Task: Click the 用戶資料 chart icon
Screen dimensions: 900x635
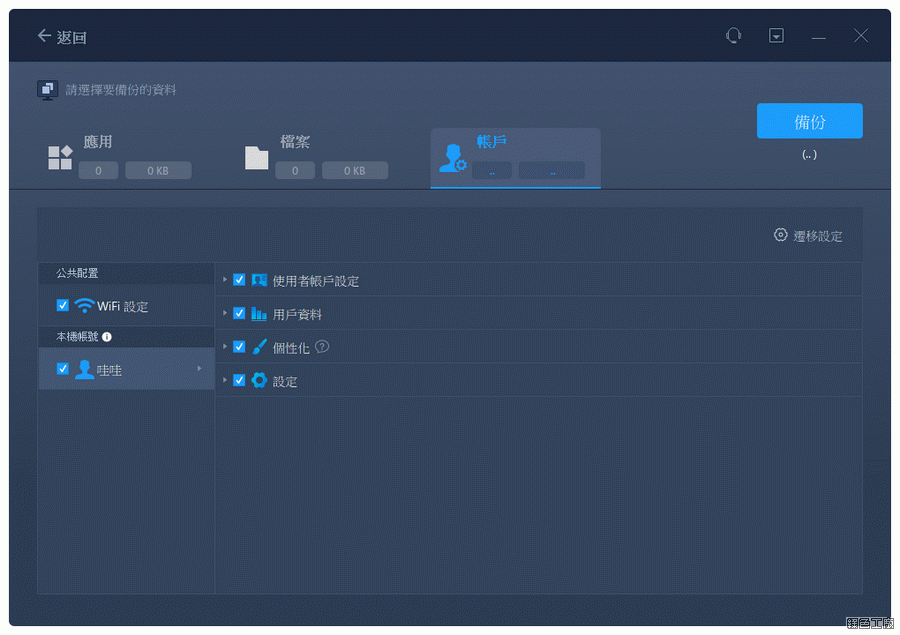Action: 259,313
